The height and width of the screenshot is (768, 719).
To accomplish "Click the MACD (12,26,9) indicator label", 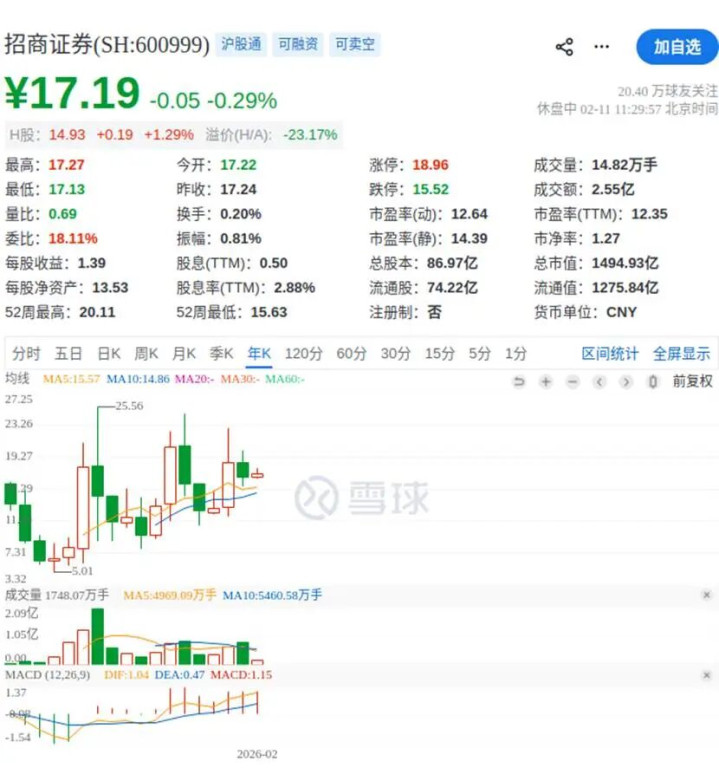I will pos(48,675).
